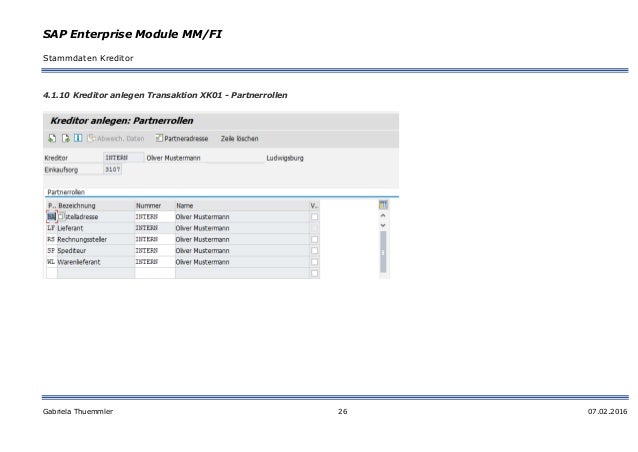
Task: Click the next screen page icon
Action: coord(66,138)
